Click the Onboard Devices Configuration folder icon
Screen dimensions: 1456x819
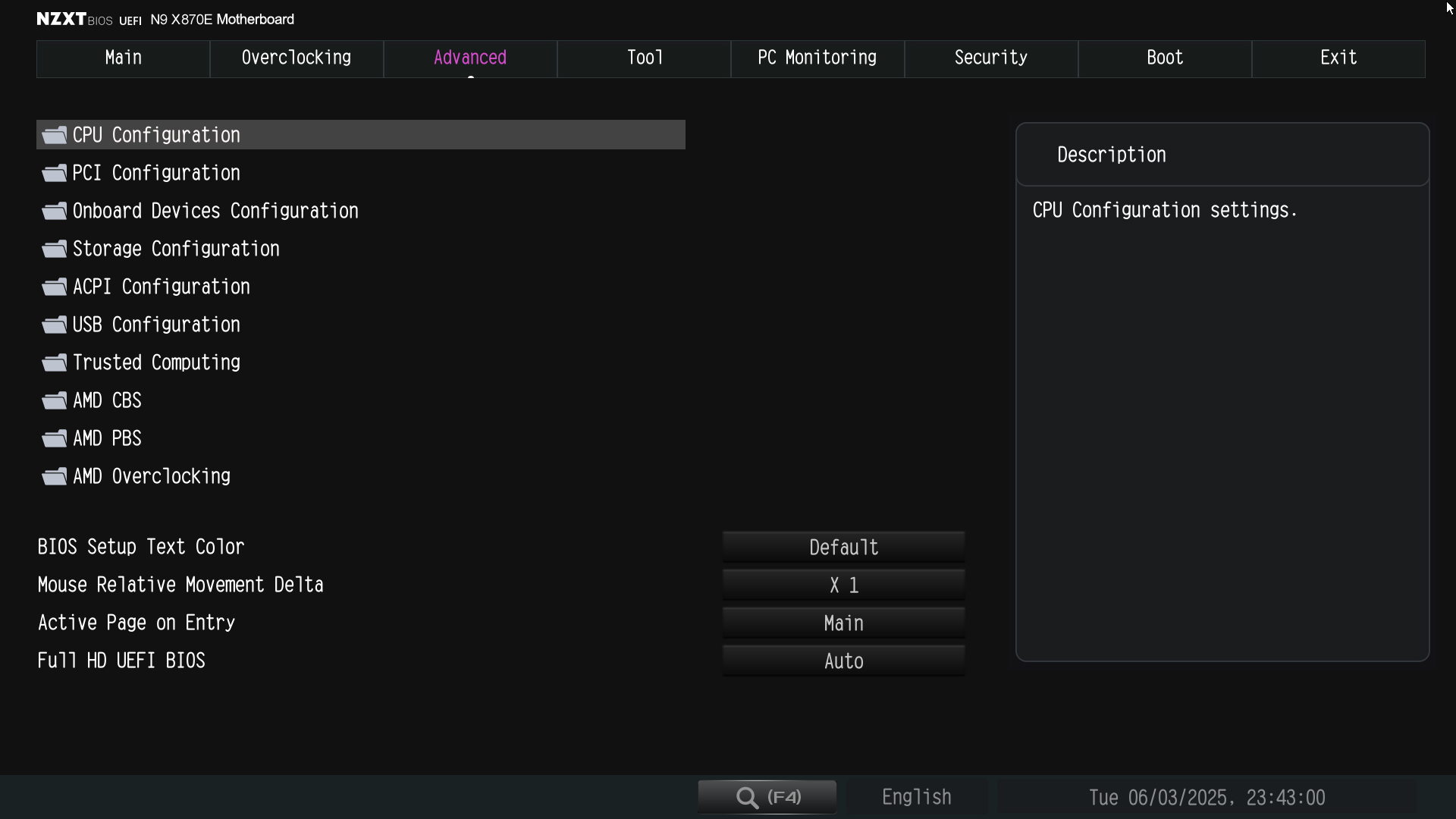(54, 211)
